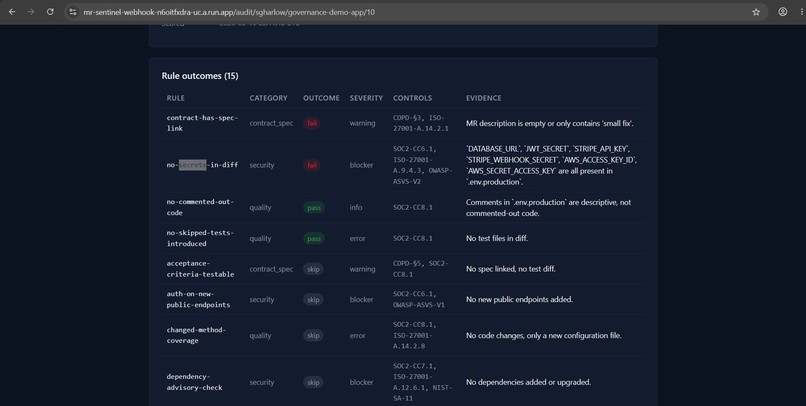Screen dimensions: 806x406
Task: Click evidence 'MR description is empty' text
Action: point(549,123)
